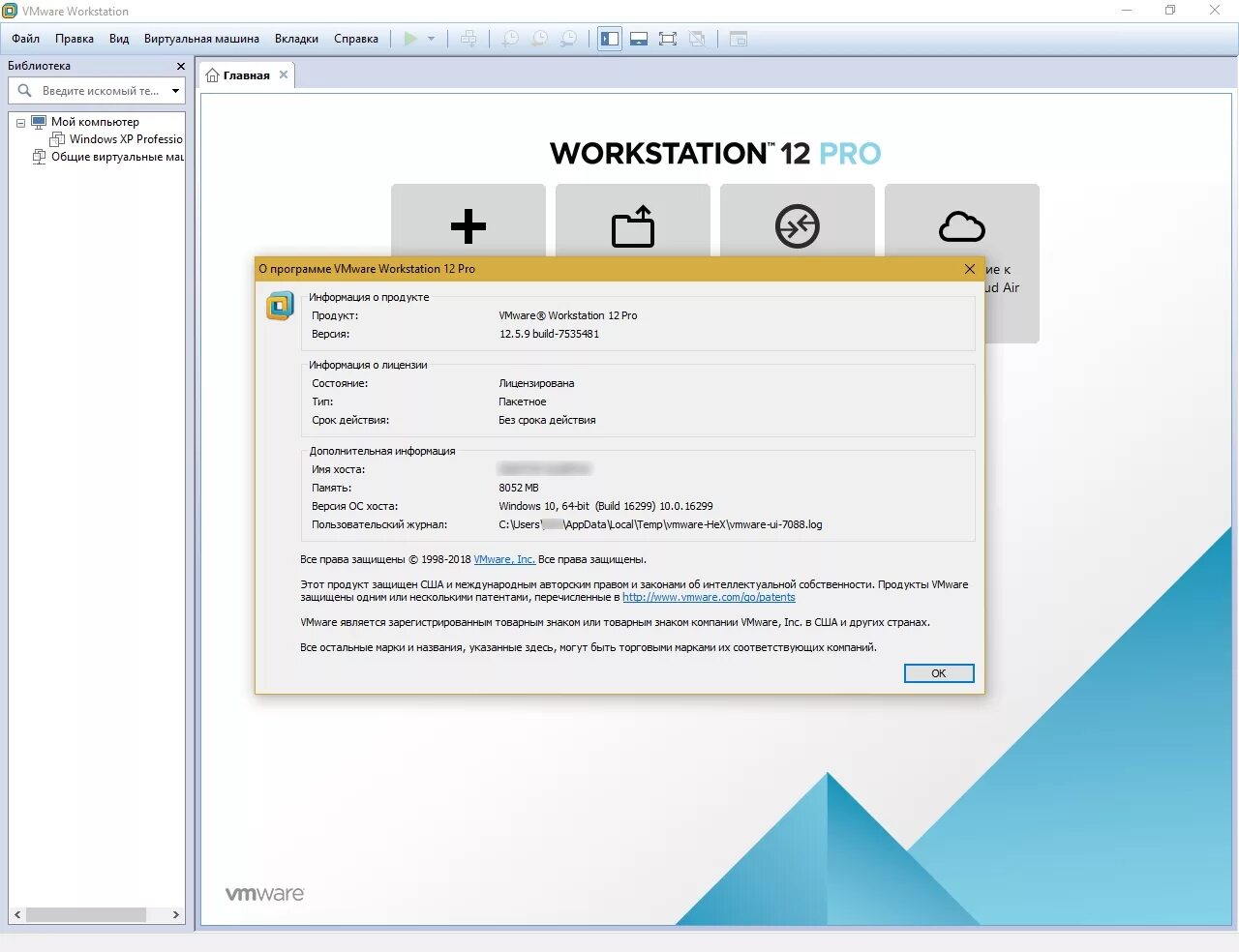1239x952 pixels.
Task: Open the VMware, Inc. link
Action: click(x=504, y=559)
